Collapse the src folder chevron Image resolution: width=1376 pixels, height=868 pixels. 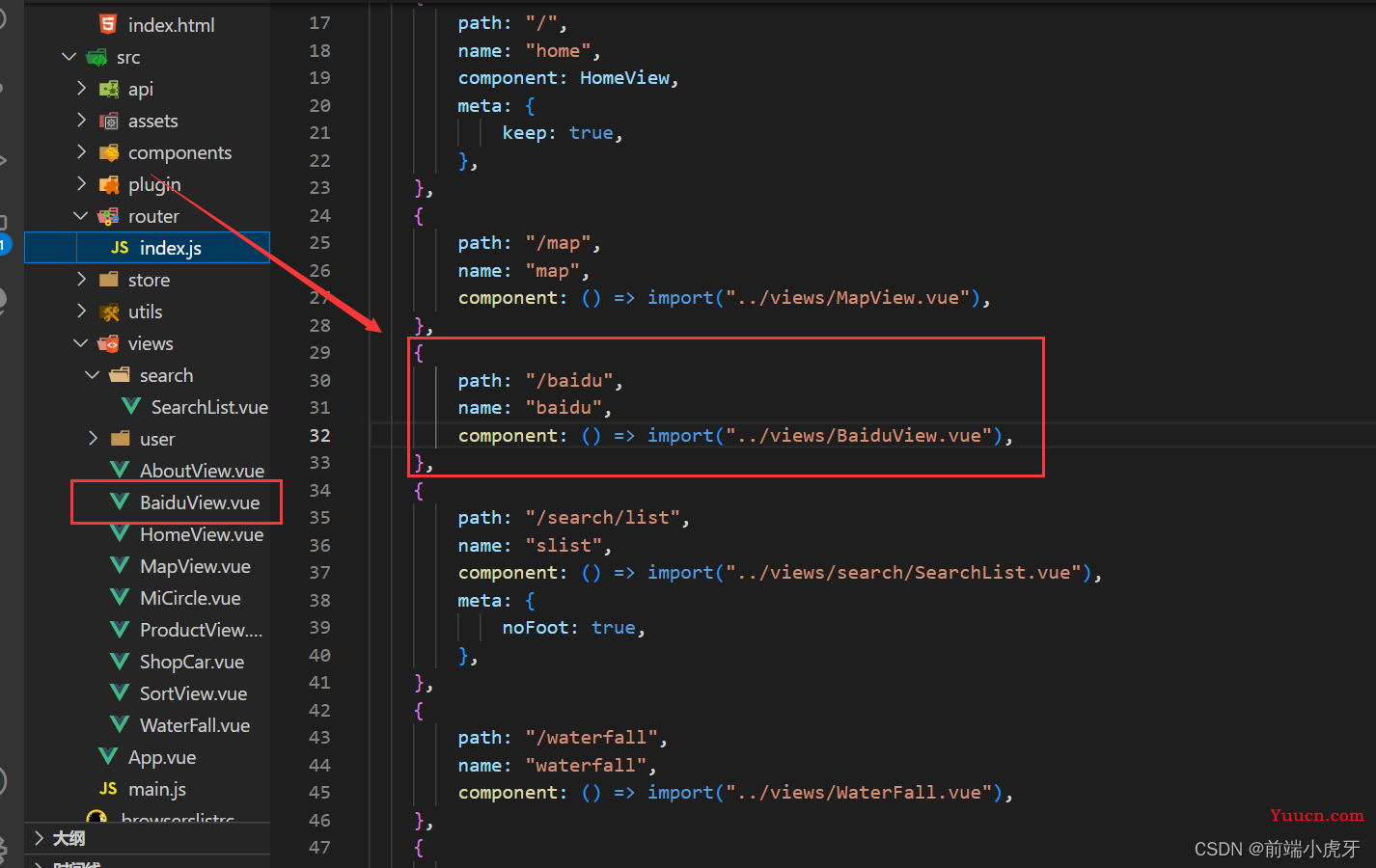tap(69, 57)
